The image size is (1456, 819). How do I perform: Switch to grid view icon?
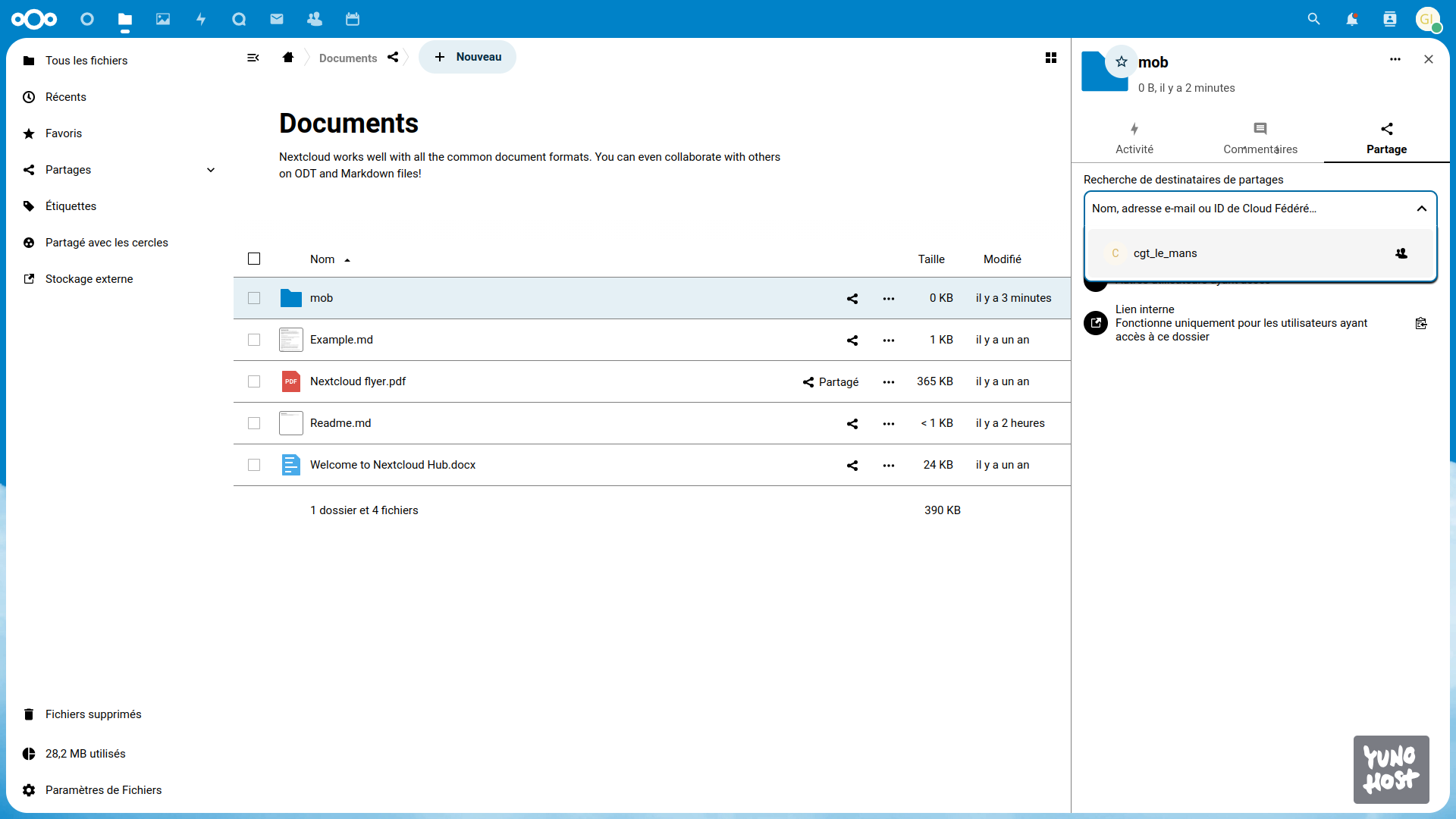(x=1051, y=58)
